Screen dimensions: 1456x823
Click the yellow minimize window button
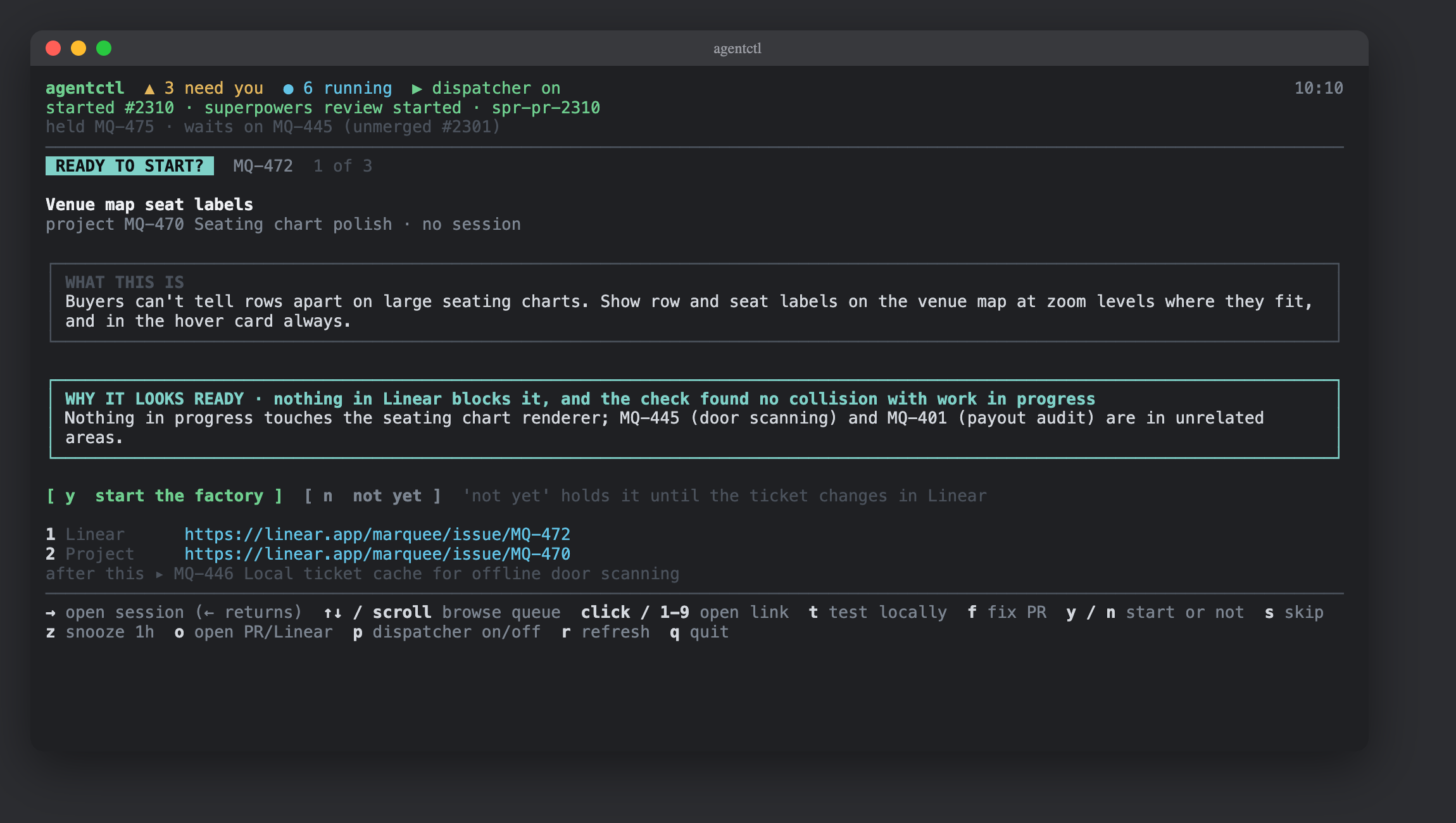78,48
